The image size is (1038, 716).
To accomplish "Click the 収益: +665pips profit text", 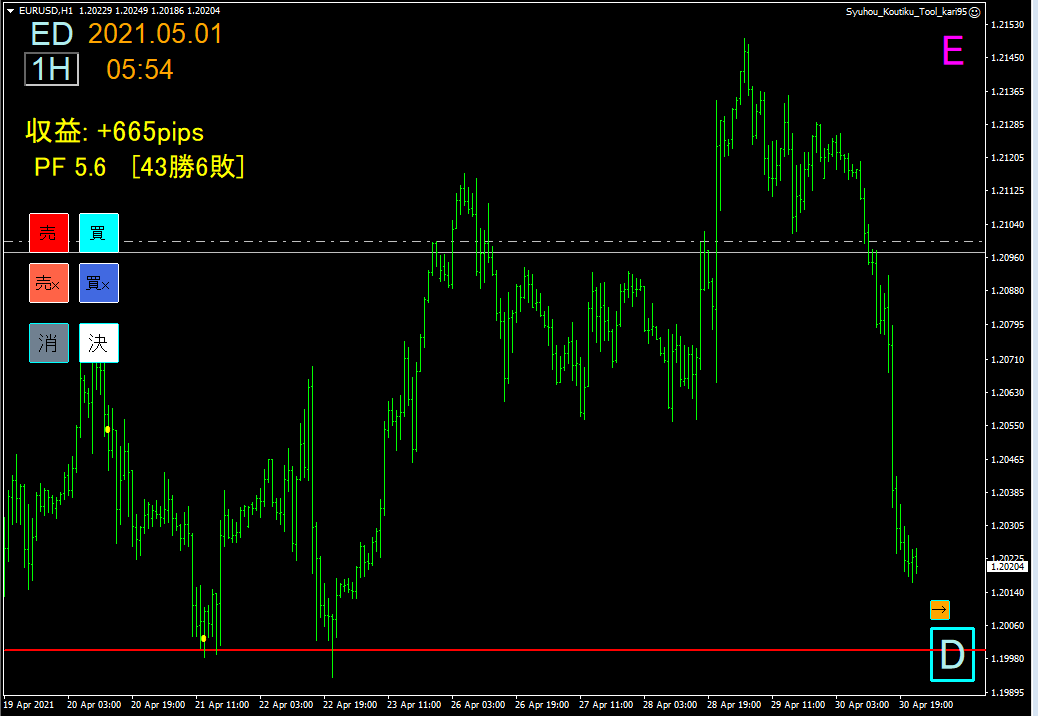I will coord(115,132).
